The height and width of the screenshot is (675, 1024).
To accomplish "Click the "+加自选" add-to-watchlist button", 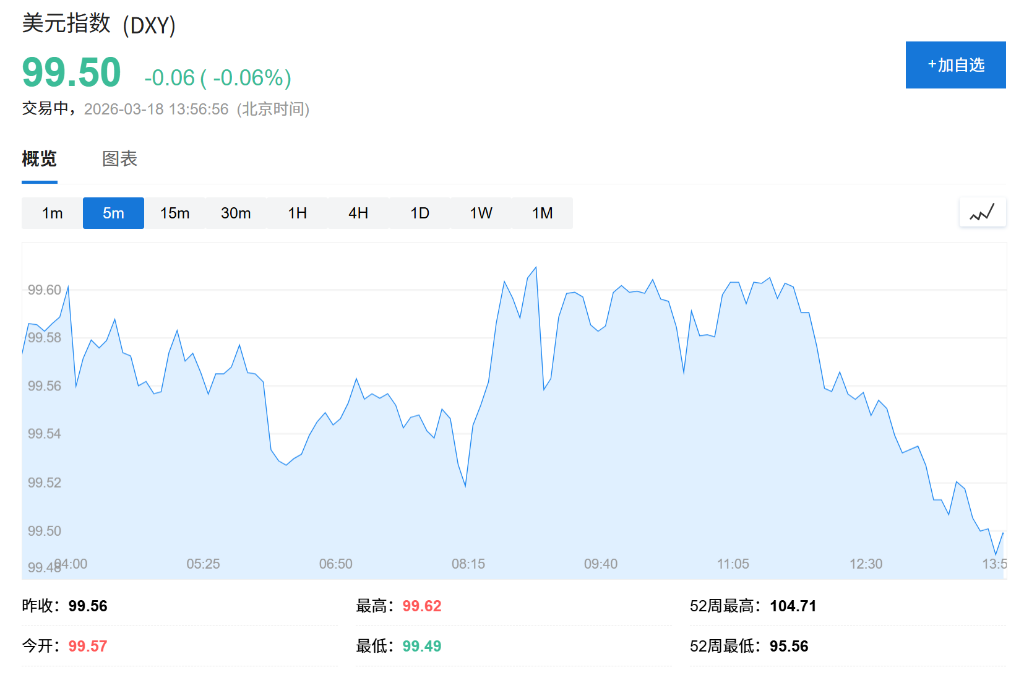I will tap(955, 64).
